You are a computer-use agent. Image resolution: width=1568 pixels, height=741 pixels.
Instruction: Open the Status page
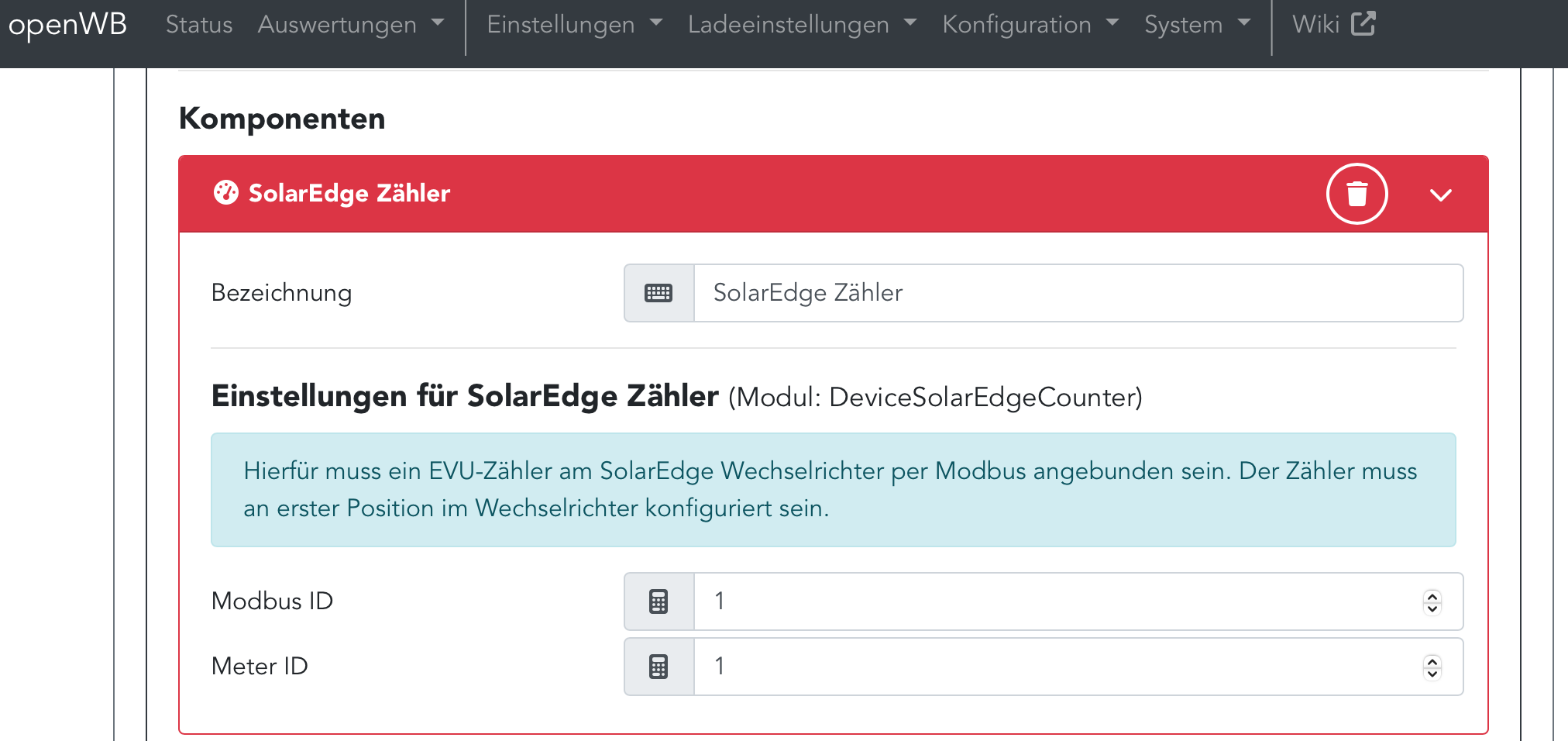point(199,24)
